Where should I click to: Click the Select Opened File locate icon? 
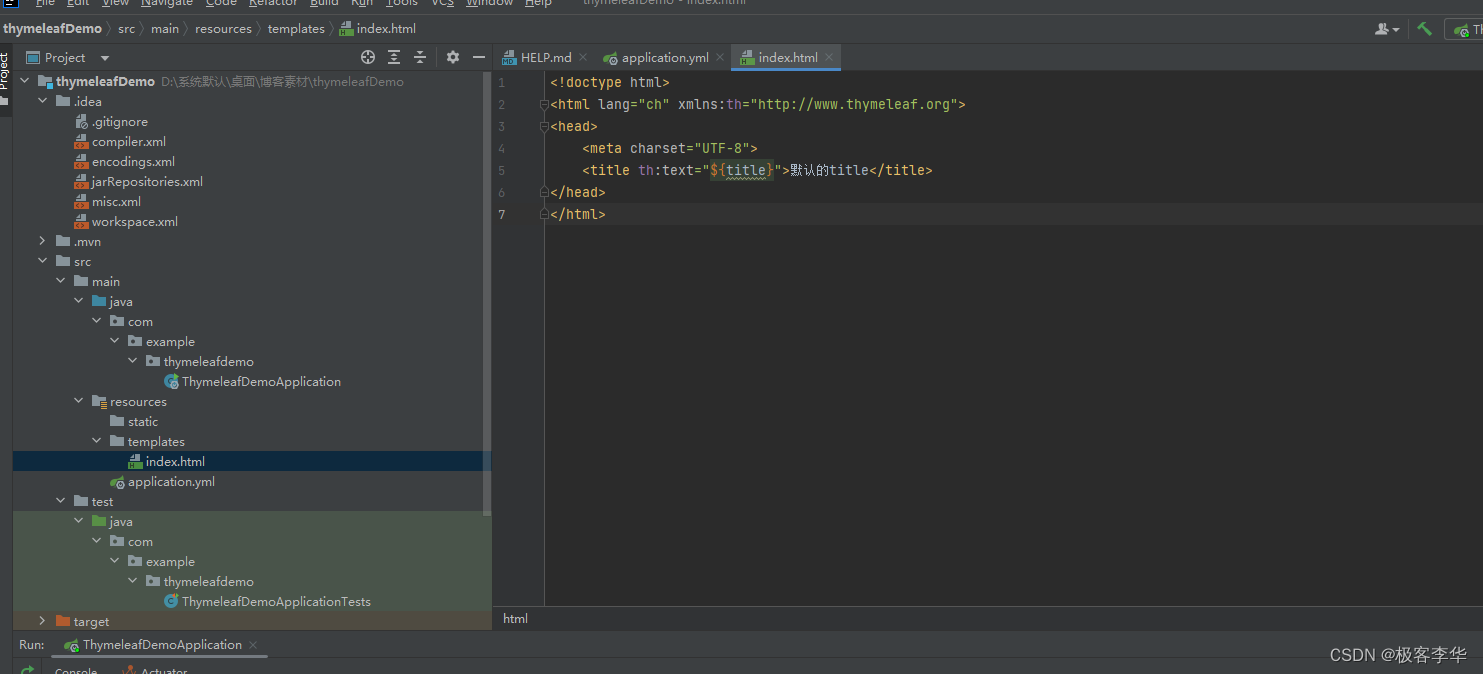coord(368,58)
